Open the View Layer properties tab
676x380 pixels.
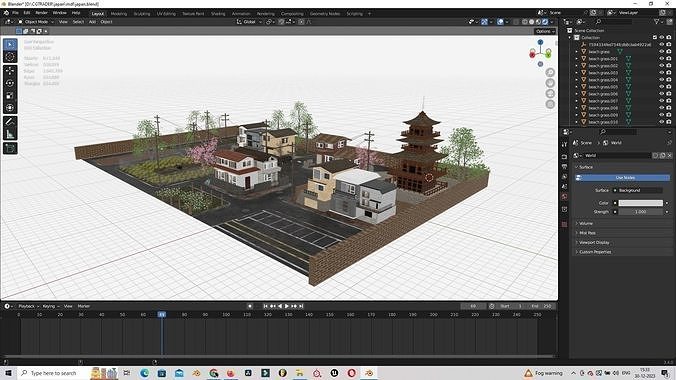(564, 176)
